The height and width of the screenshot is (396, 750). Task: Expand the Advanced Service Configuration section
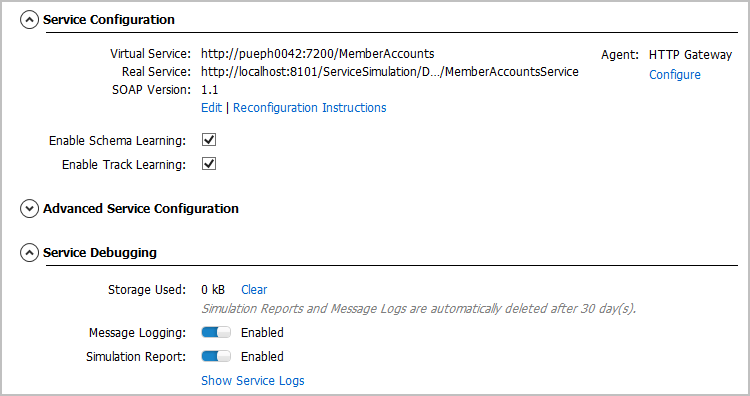pyautogui.click(x=29, y=209)
